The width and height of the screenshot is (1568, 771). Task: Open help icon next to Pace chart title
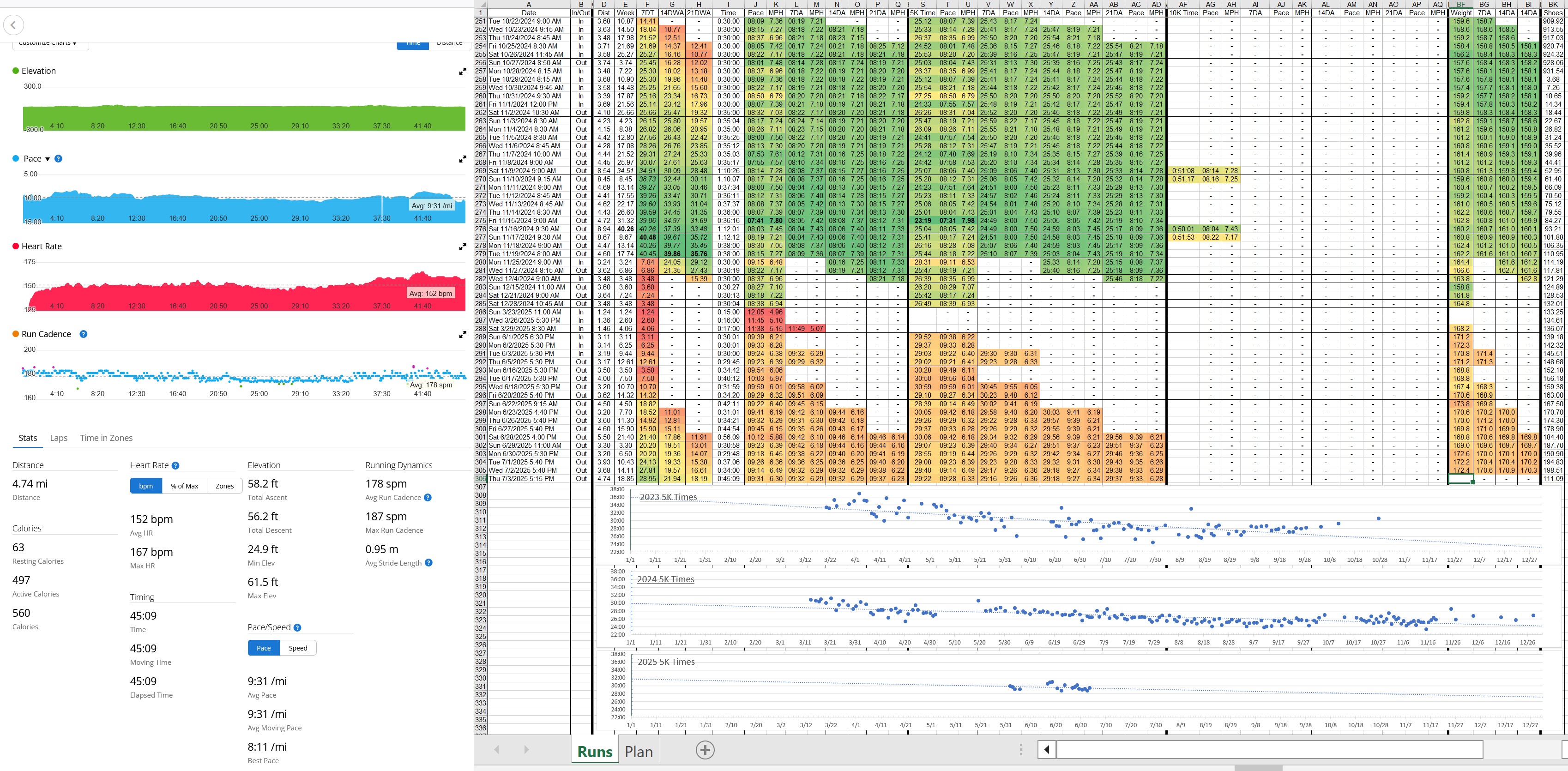point(59,159)
